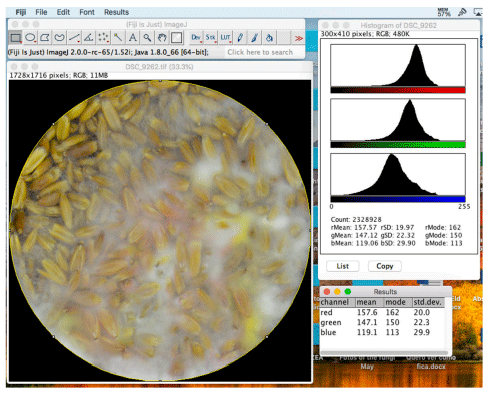The height and width of the screenshot is (394, 490).
Task: Click the AirPlay display icon in menu bar
Action: [478, 12]
